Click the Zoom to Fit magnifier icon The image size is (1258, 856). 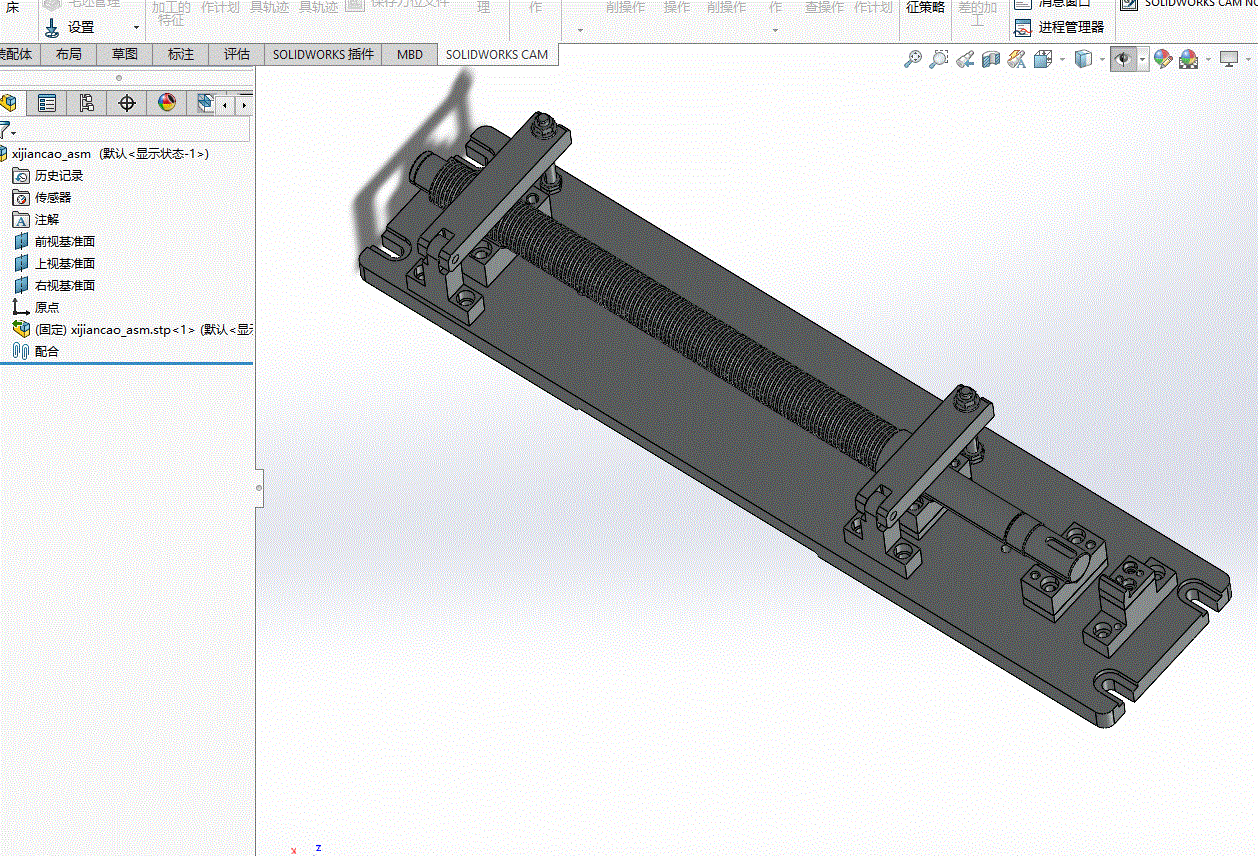[912, 60]
